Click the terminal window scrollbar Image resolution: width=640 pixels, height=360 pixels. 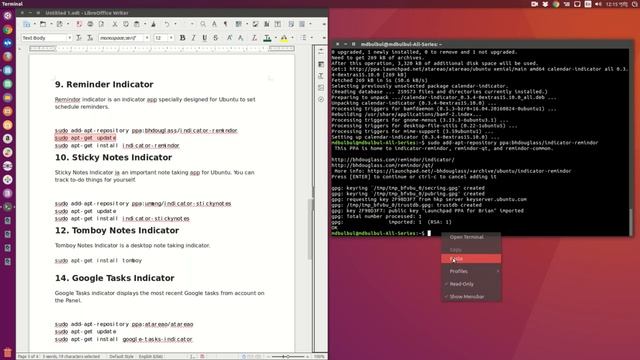pos(631,222)
